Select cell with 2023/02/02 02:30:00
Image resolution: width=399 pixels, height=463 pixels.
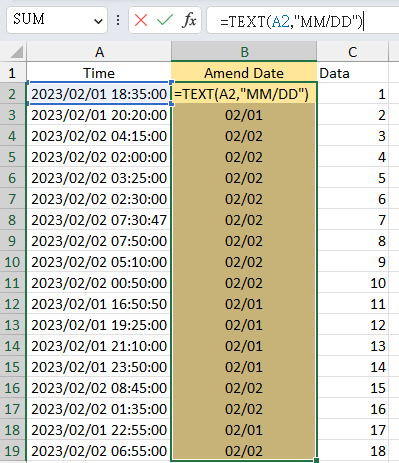click(x=99, y=199)
